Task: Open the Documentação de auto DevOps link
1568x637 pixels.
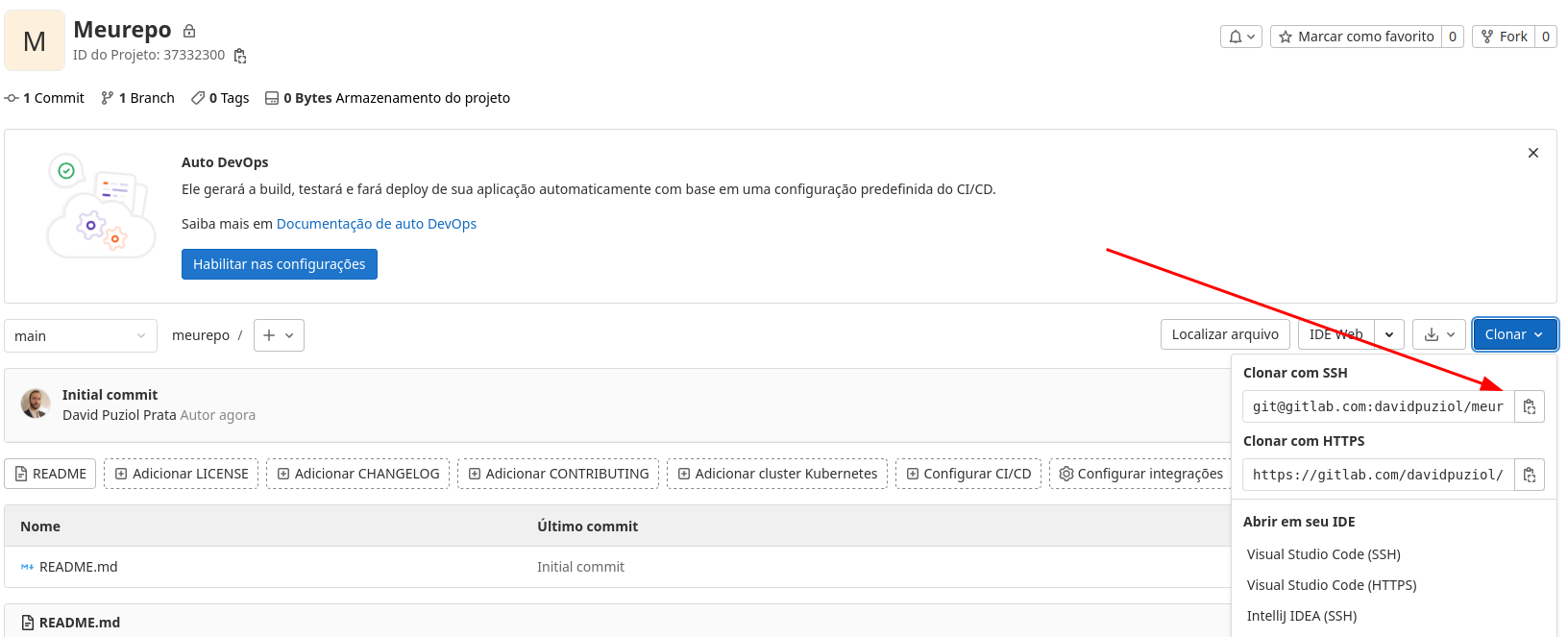Action: pos(376,224)
